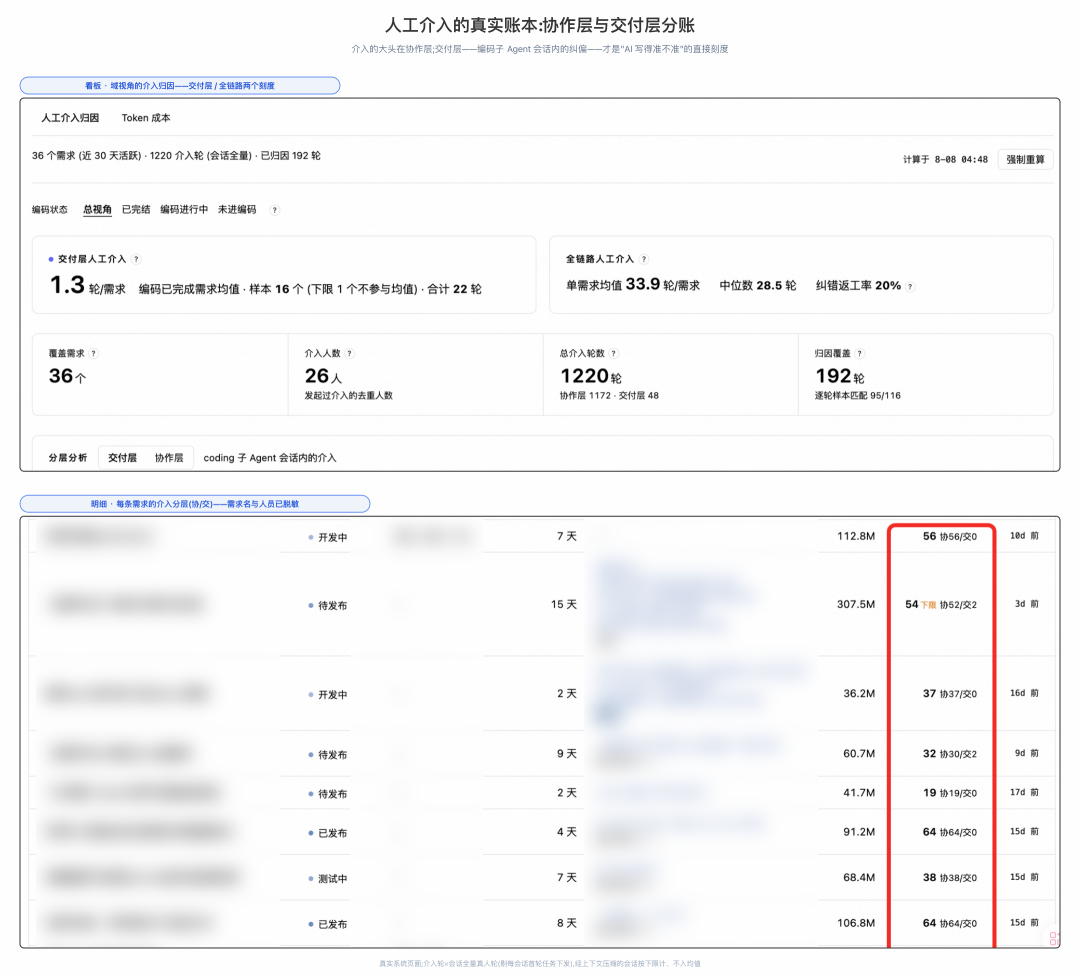Click the 38 协38/交0 intervention cell
The height and width of the screenshot is (976, 1080).
click(x=950, y=878)
